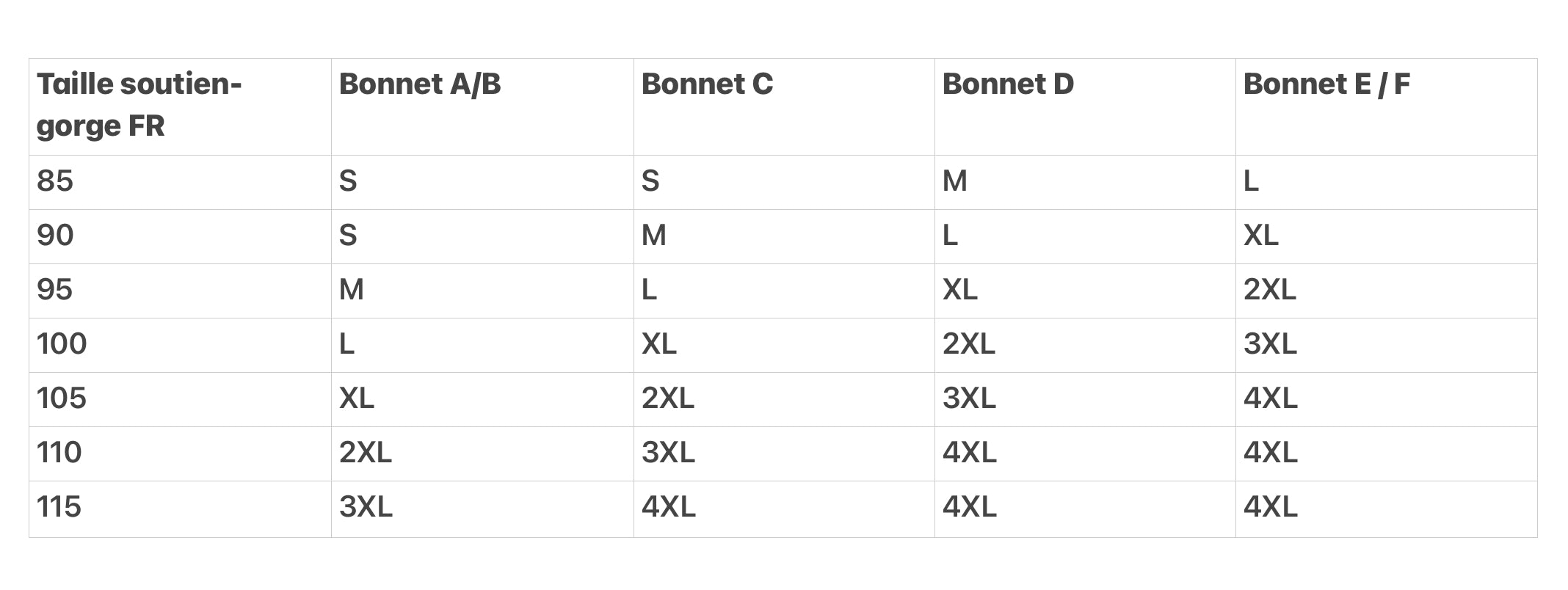Screen dimensions: 1568x590
Task: Click the "Taille soutien-gorge FR" header cell
Action: [x=139, y=105]
